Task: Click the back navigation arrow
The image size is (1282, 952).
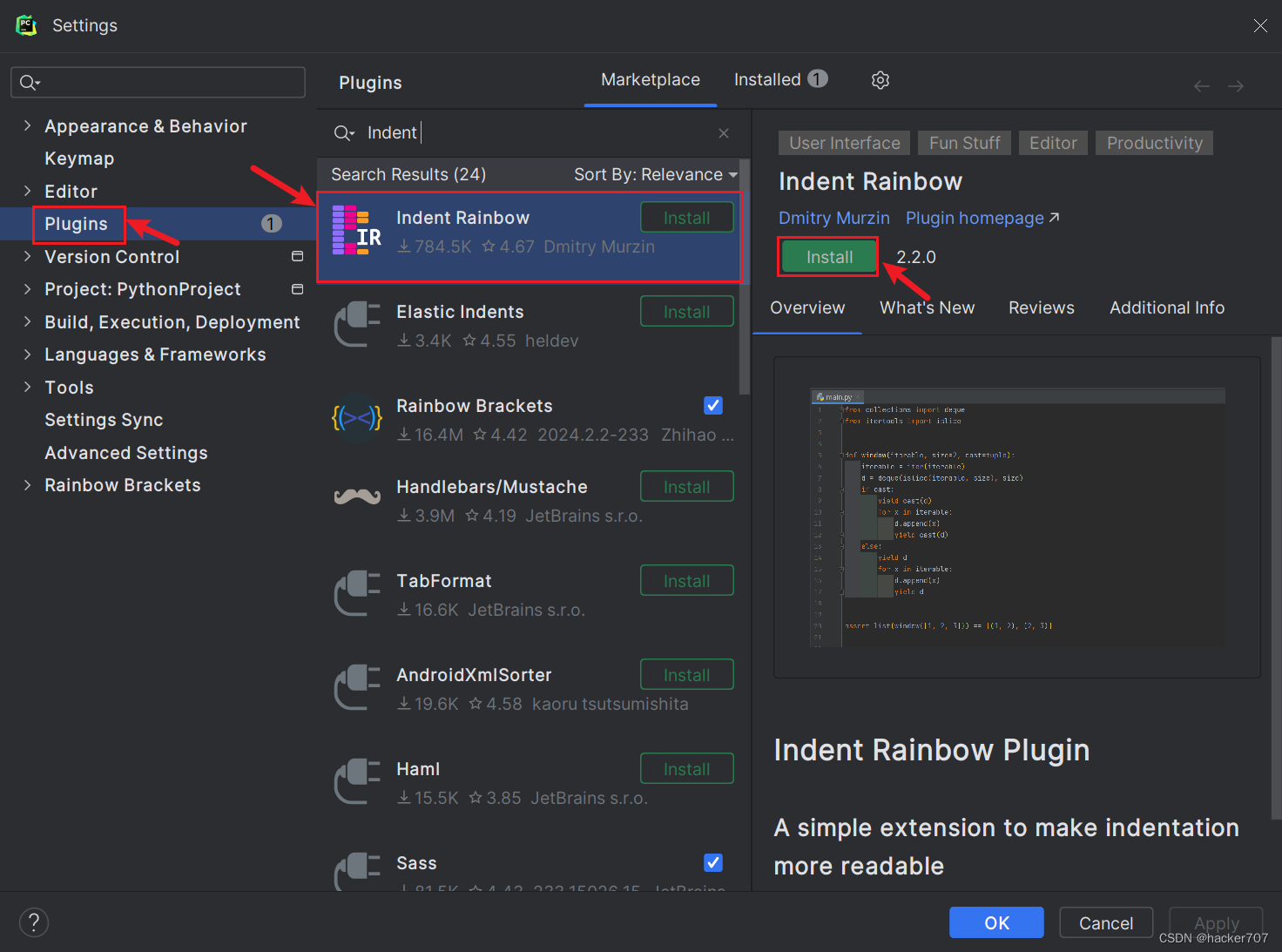Action: tap(1202, 85)
